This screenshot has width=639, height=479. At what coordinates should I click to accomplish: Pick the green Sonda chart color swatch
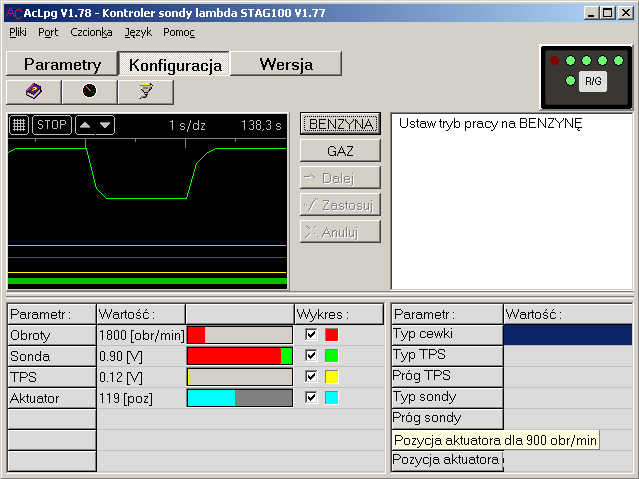pyautogui.click(x=332, y=355)
